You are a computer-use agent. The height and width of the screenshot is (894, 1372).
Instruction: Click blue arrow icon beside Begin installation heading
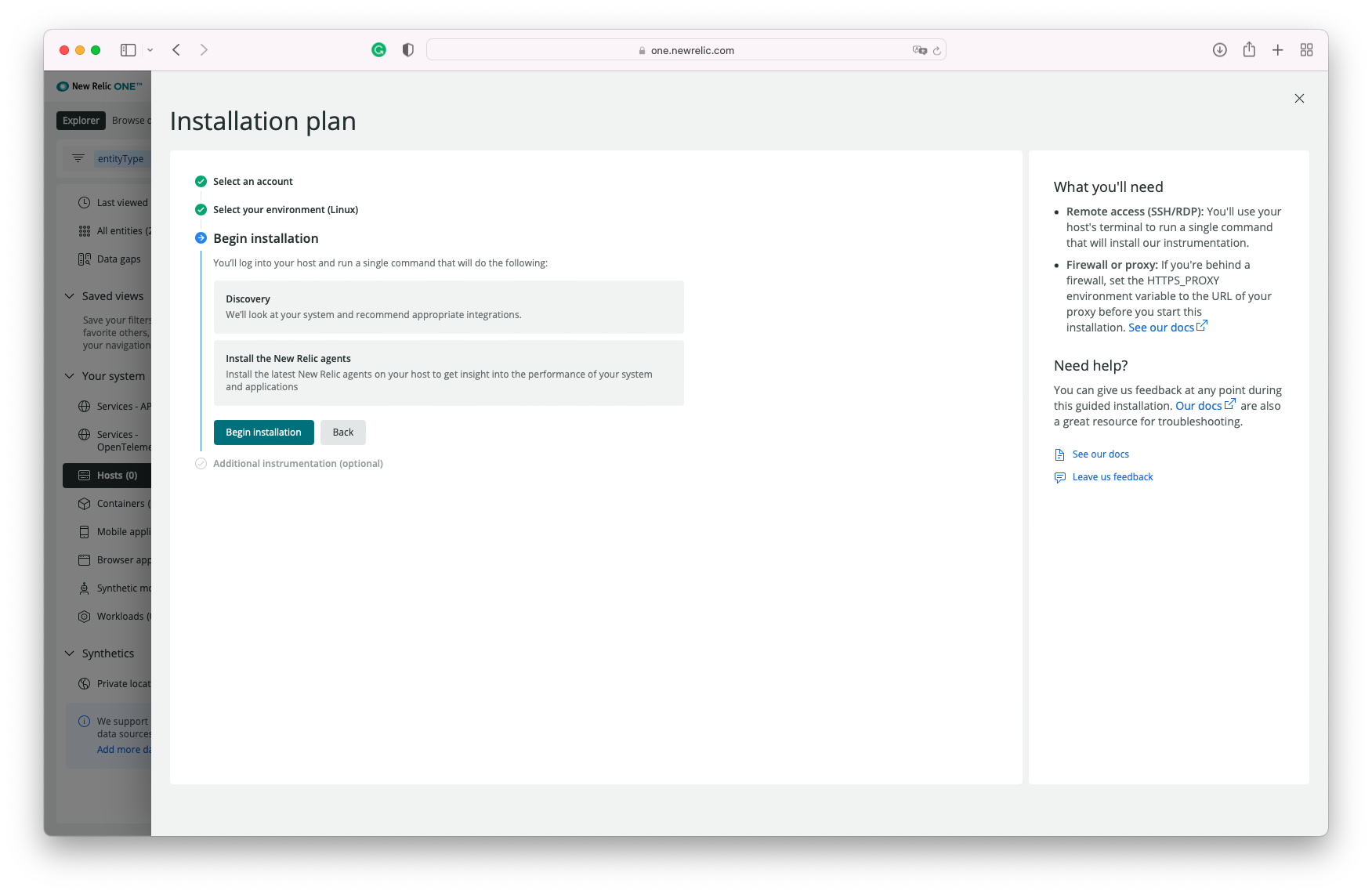(201, 238)
